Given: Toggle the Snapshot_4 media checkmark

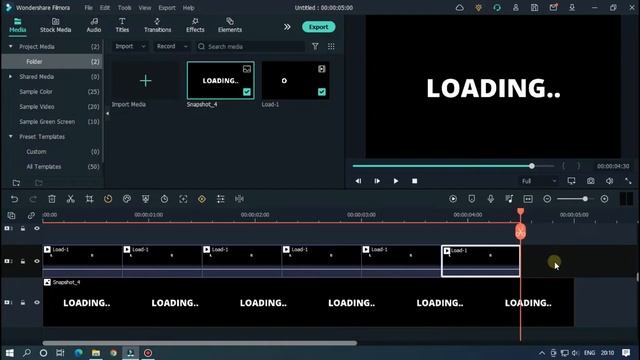Looking at the screenshot, I should pos(247,92).
